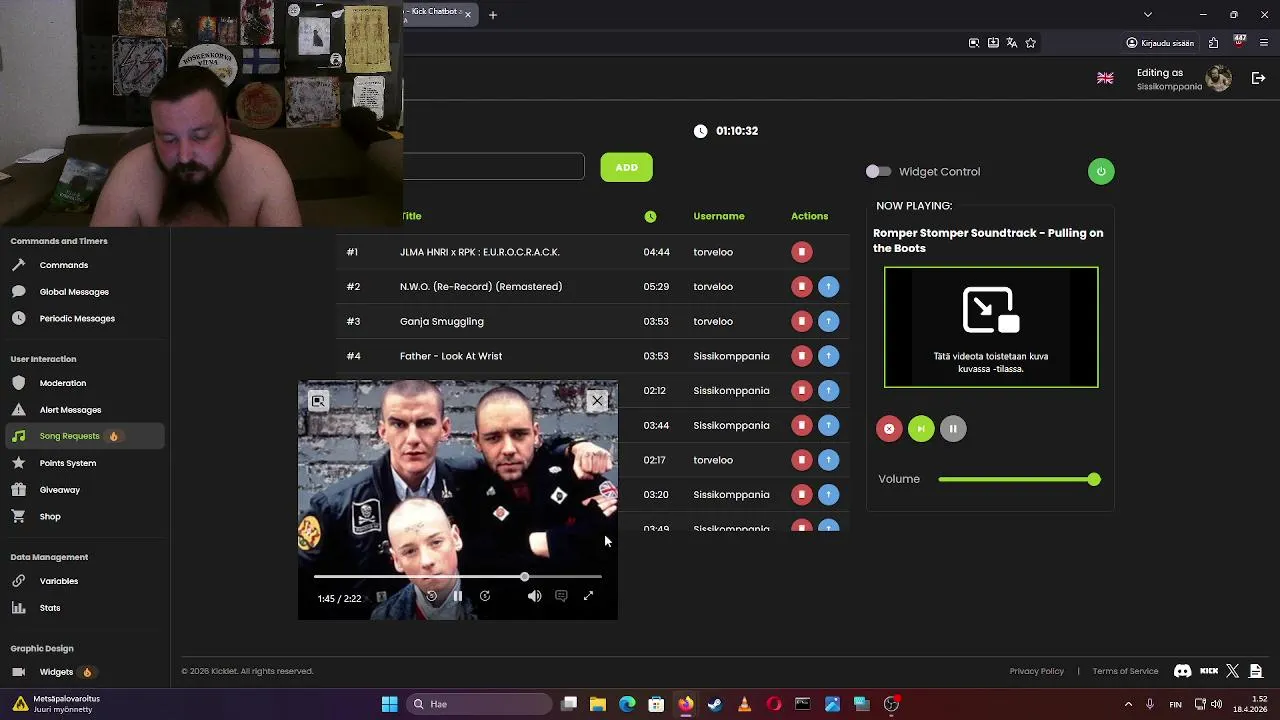Close the picture-in-picture video window
Image resolution: width=1280 pixels, height=720 pixels.
(597, 401)
